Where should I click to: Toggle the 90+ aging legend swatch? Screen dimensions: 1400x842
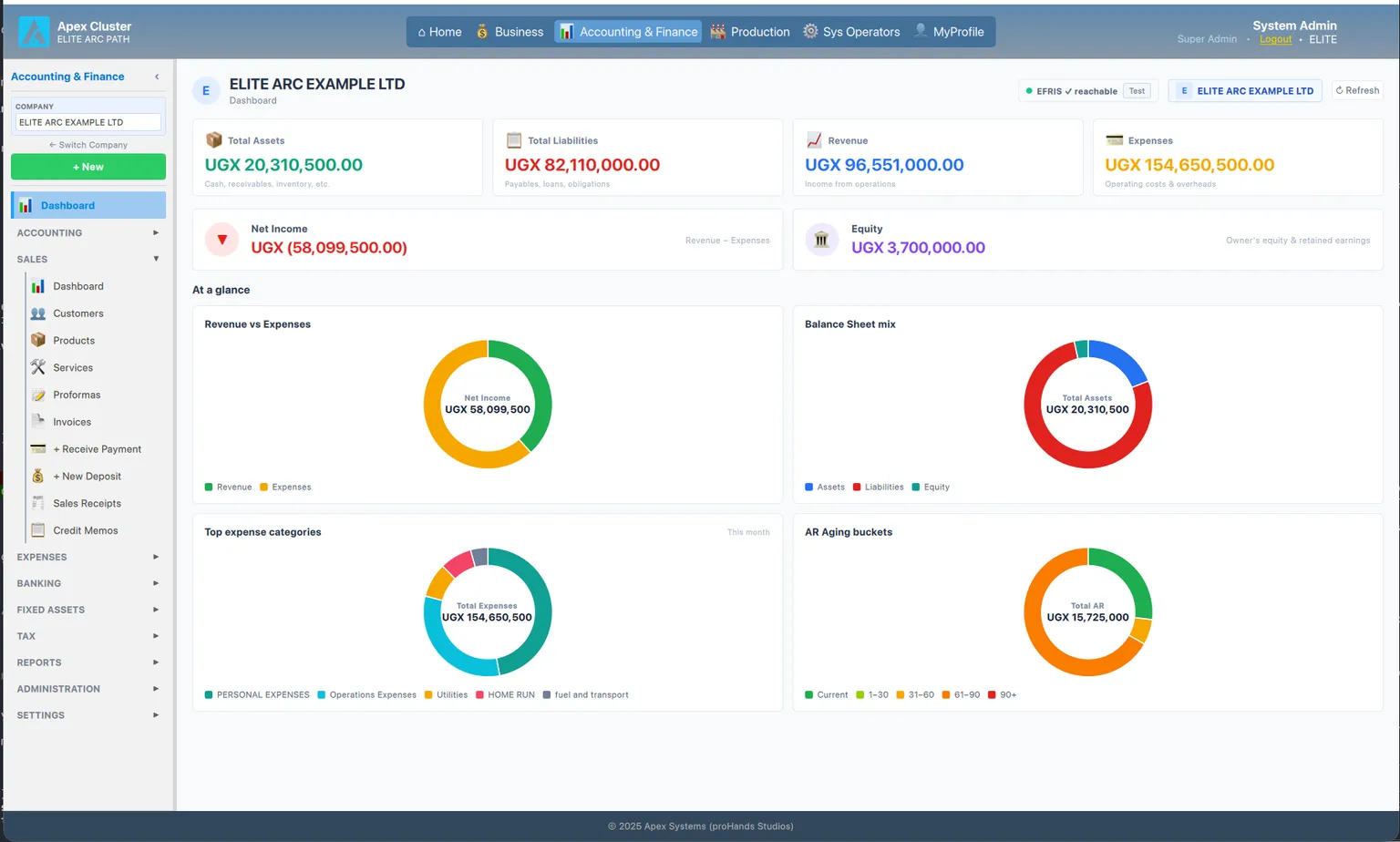point(992,694)
